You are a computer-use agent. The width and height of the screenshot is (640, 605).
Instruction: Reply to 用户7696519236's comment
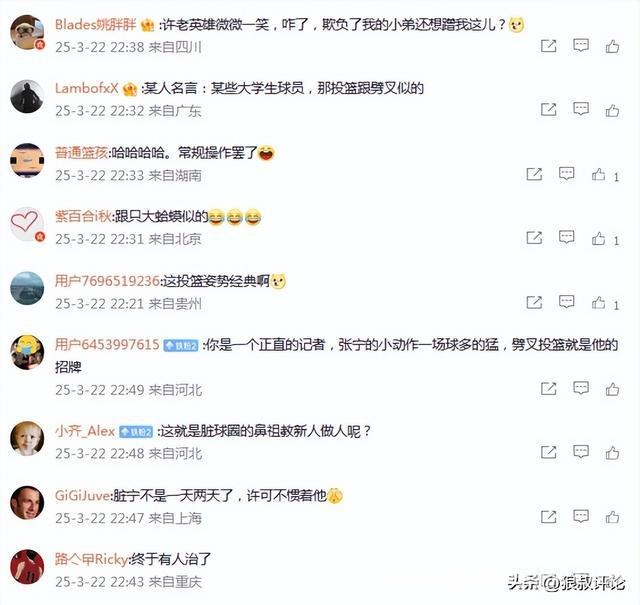click(x=566, y=302)
